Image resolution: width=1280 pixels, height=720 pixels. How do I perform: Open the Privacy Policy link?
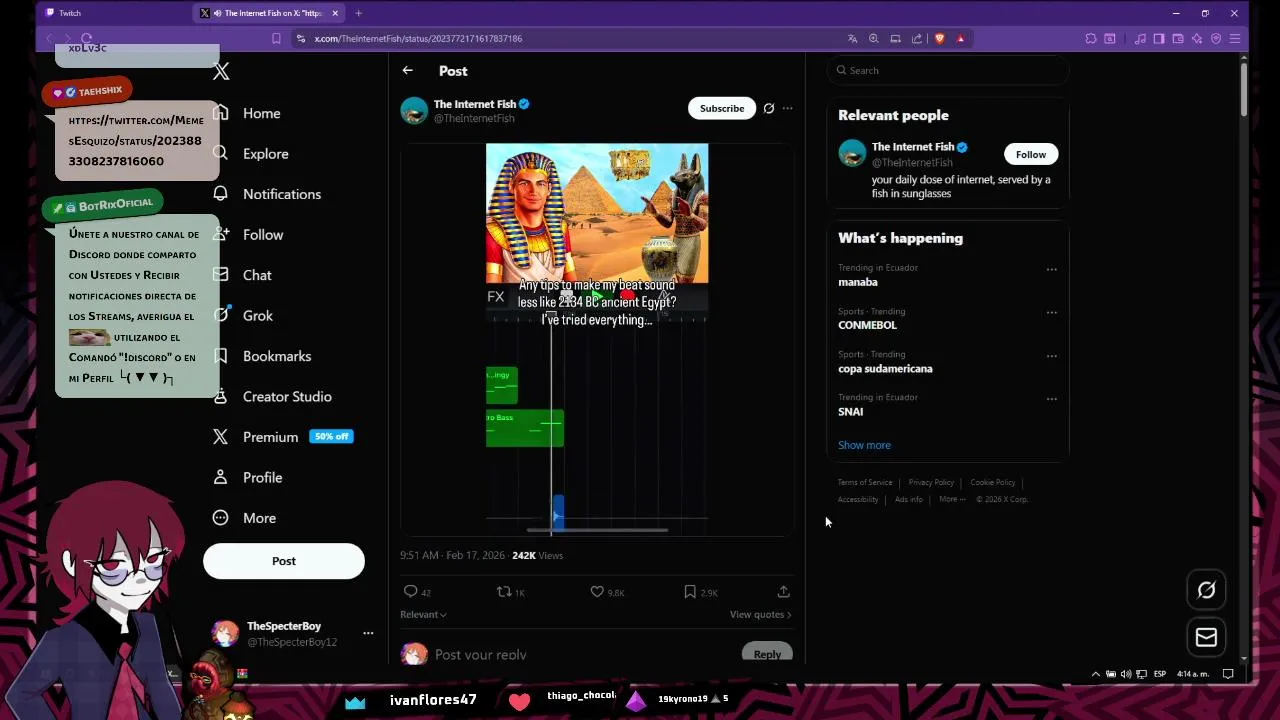931,482
